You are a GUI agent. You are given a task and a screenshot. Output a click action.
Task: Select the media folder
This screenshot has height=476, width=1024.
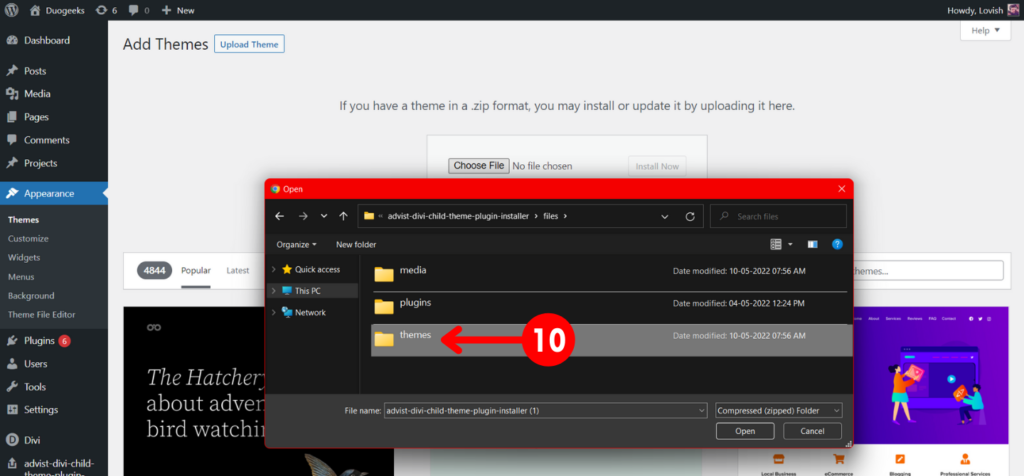(x=611, y=273)
